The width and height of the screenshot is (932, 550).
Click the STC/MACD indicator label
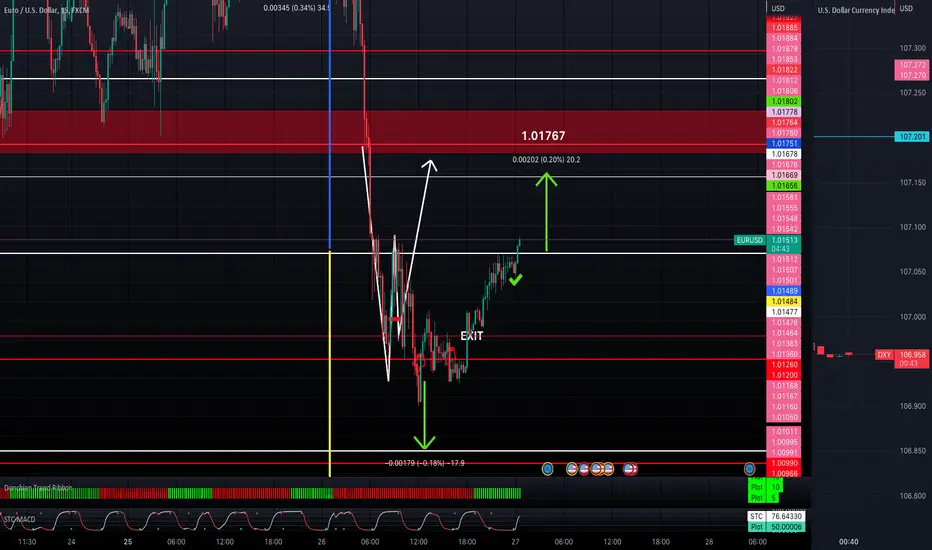click(x=20, y=519)
